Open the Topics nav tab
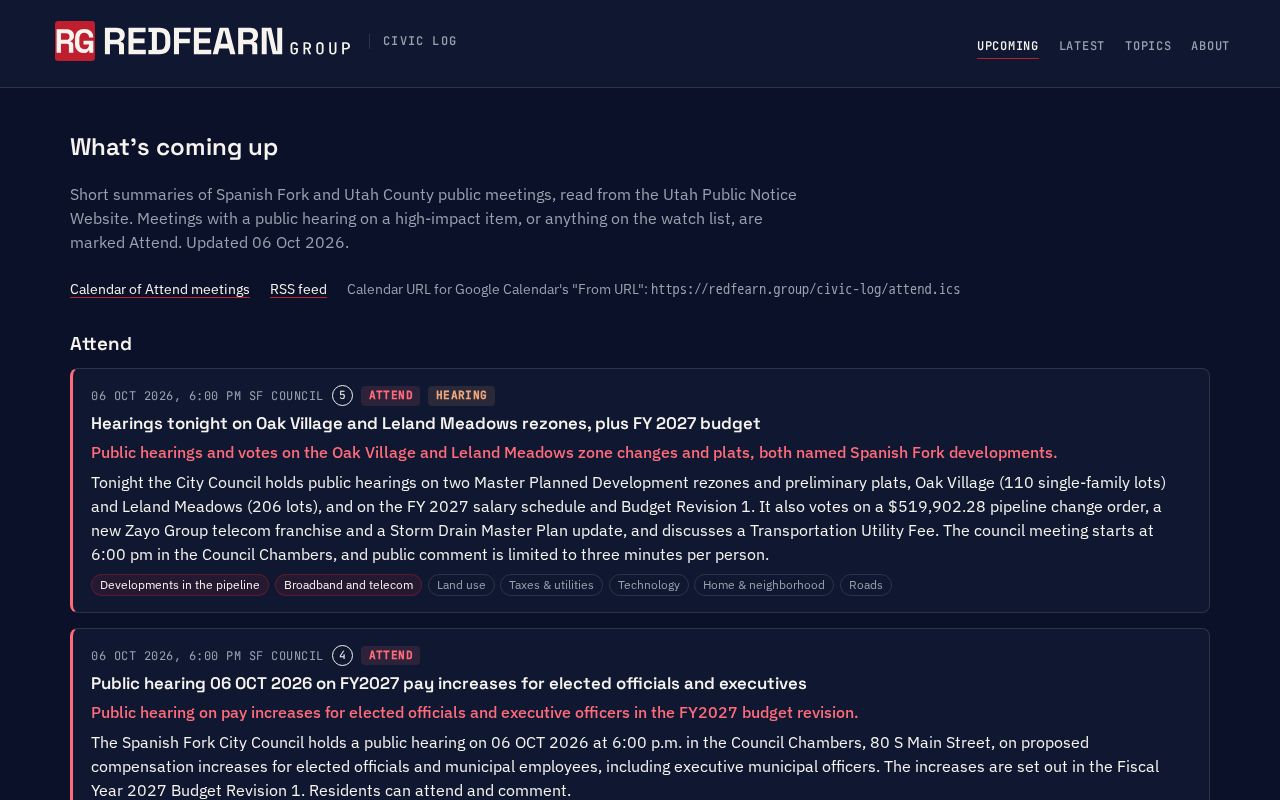This screenshot has height=800, width=1280. pyautogui.click(x=1148, y=46)
